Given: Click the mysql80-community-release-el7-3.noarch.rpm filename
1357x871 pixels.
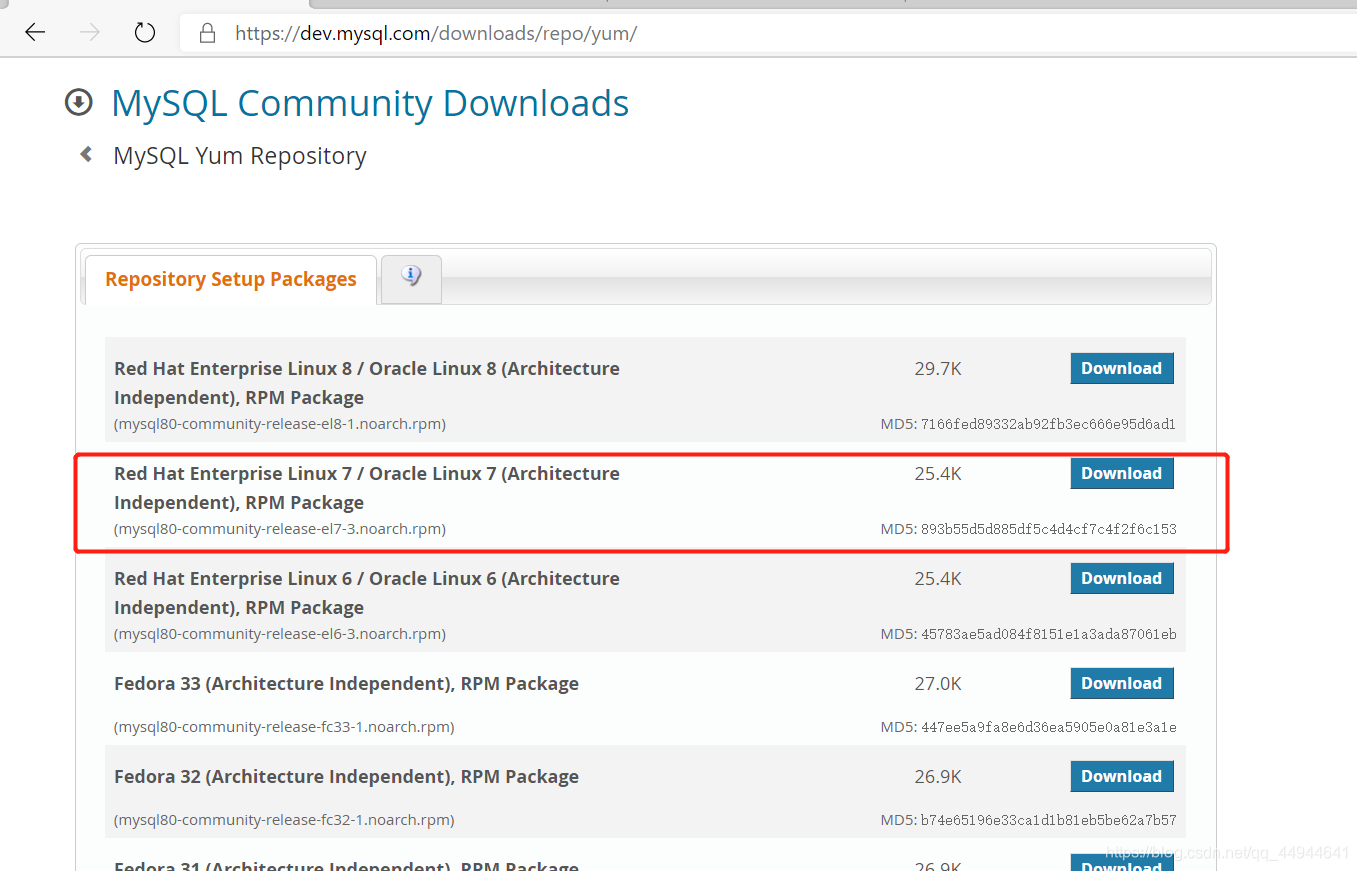Looking at the screenshot, I should click(280, 529).
